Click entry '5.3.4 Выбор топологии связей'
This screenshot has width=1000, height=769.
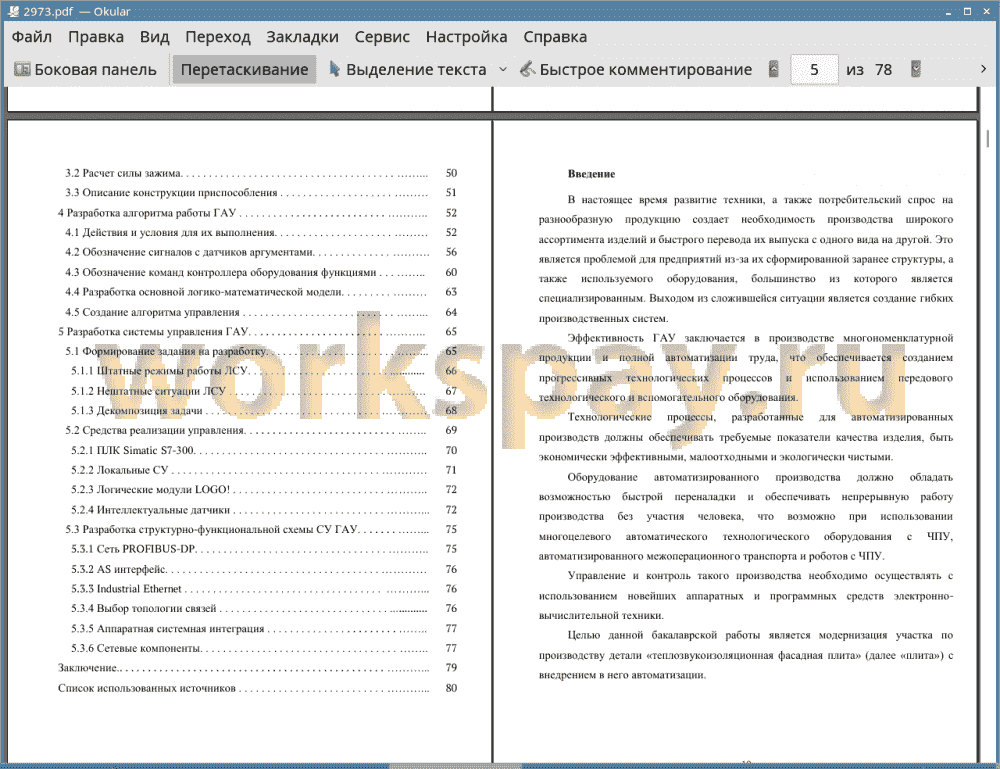[144, 608]
